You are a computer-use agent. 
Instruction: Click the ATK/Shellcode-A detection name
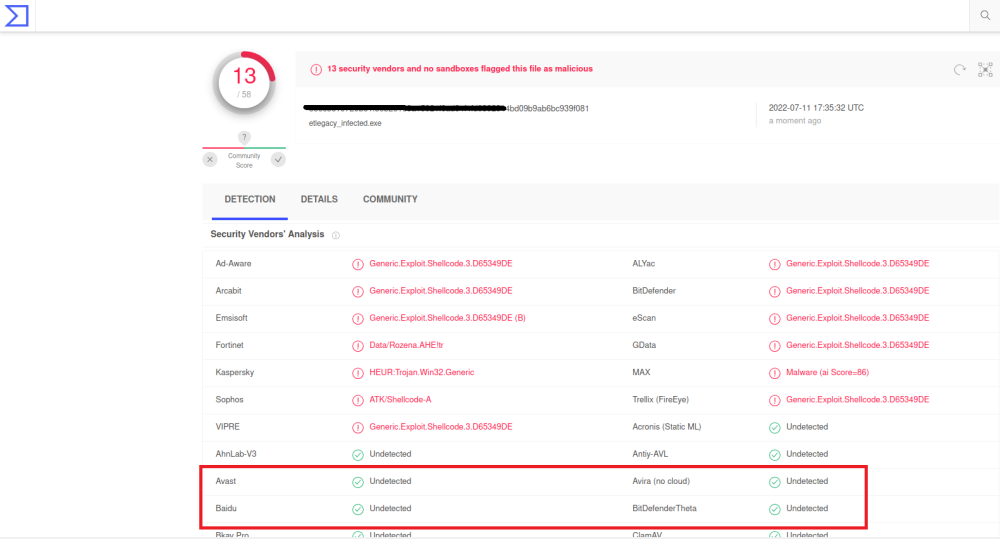coord(401,400)
